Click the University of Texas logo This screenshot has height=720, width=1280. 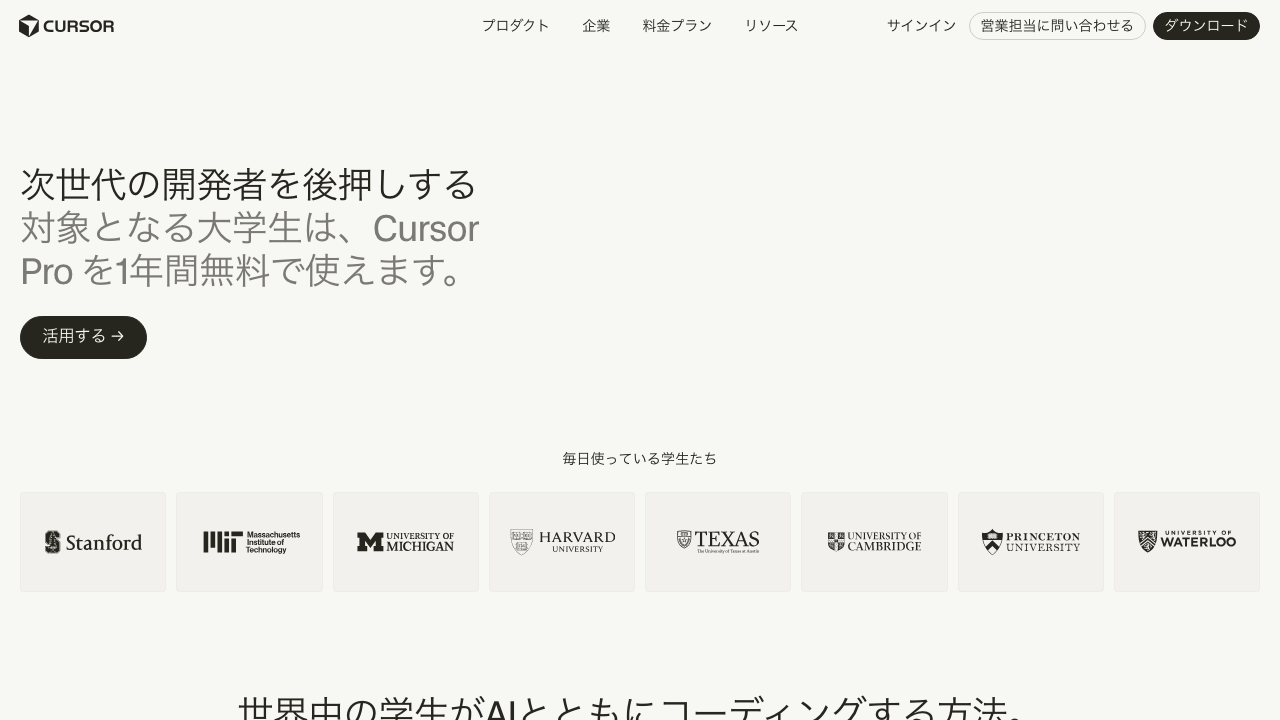pos(717,541)
